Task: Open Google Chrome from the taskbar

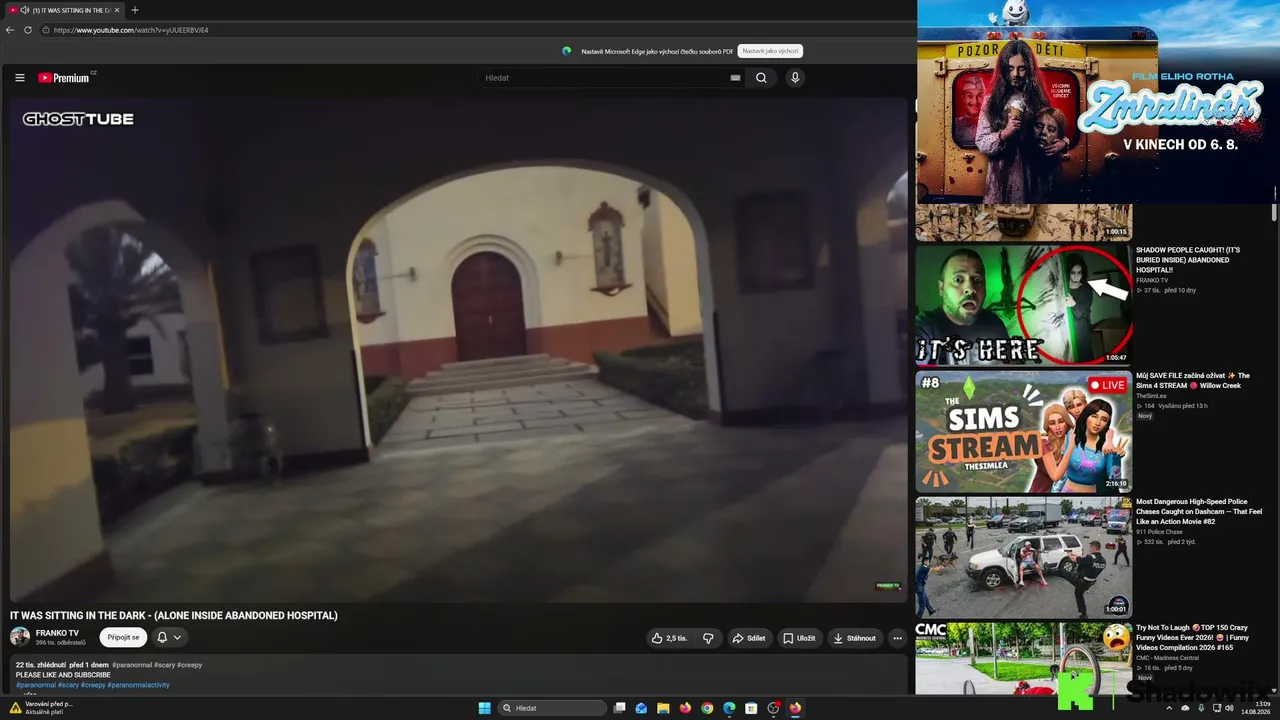Action: [707, 708]
